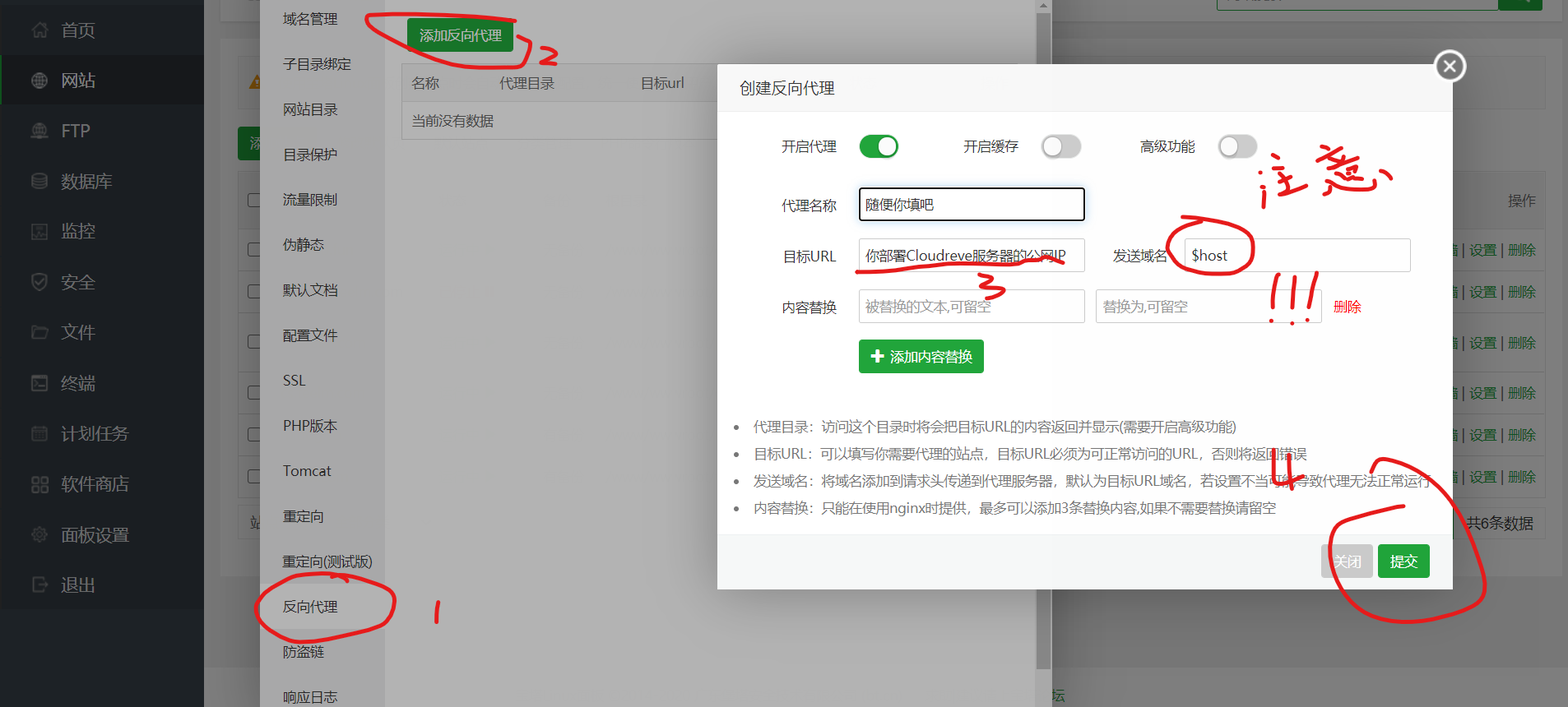Turn off the 开启代理 switch
Viewport: 1568px width, 707px height.
879,146
